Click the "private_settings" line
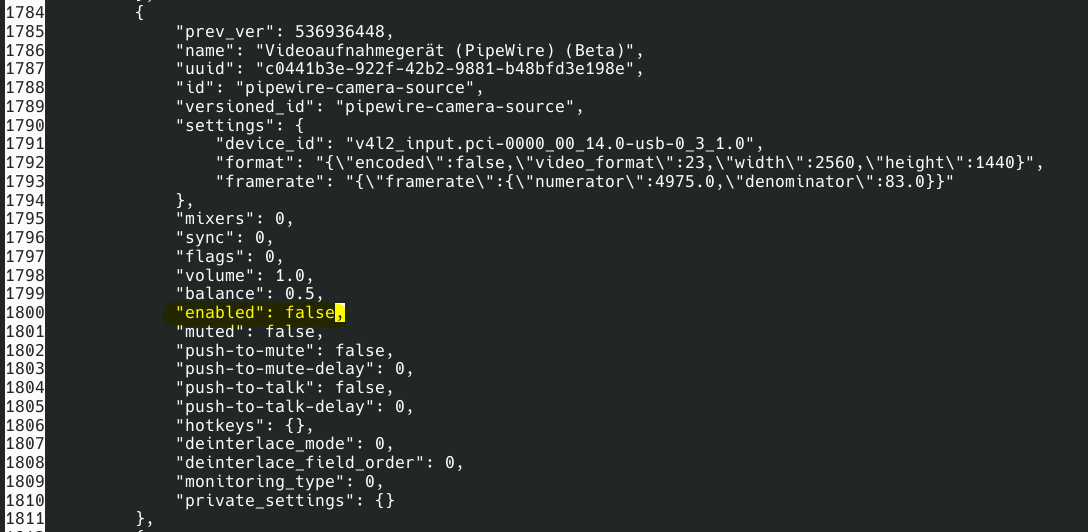 coord(285,500)
